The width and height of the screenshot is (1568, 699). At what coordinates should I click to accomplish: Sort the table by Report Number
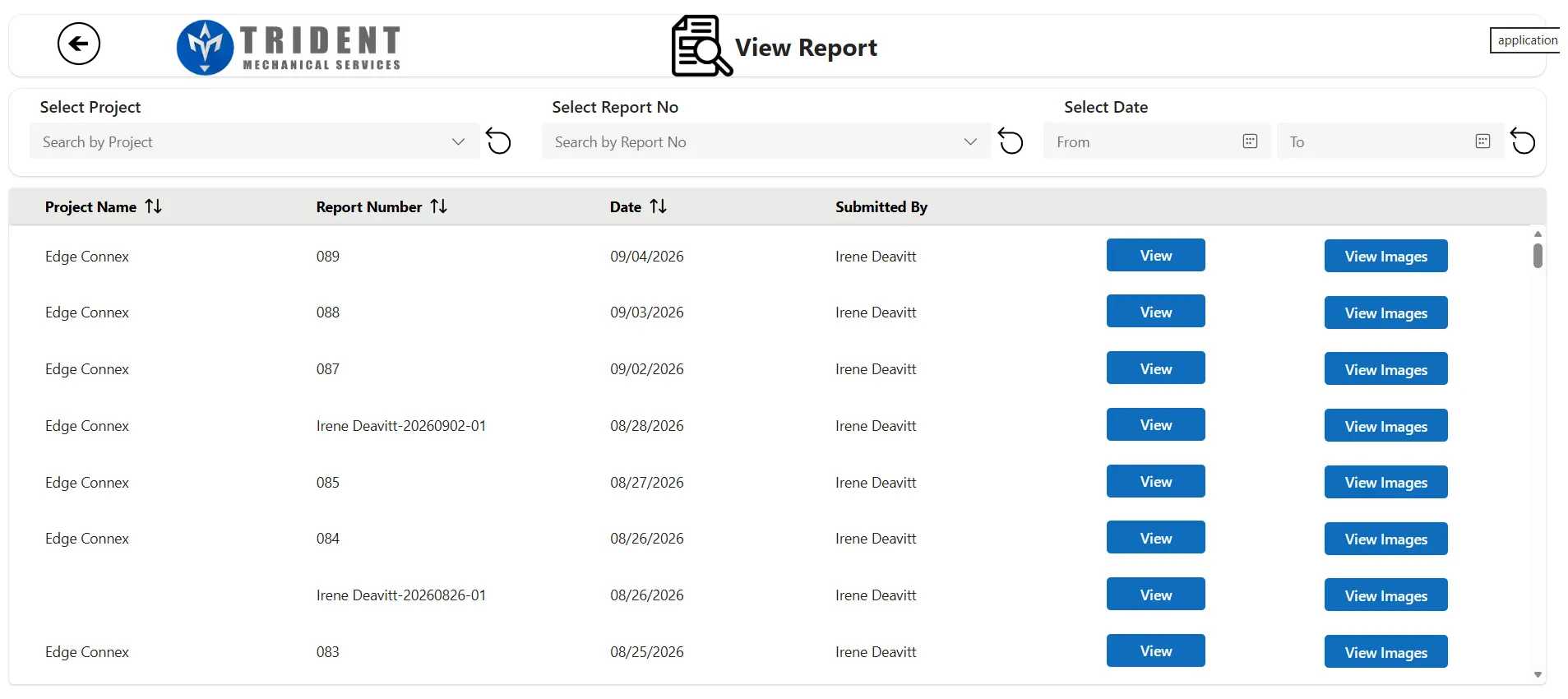(x=439, y=206)
